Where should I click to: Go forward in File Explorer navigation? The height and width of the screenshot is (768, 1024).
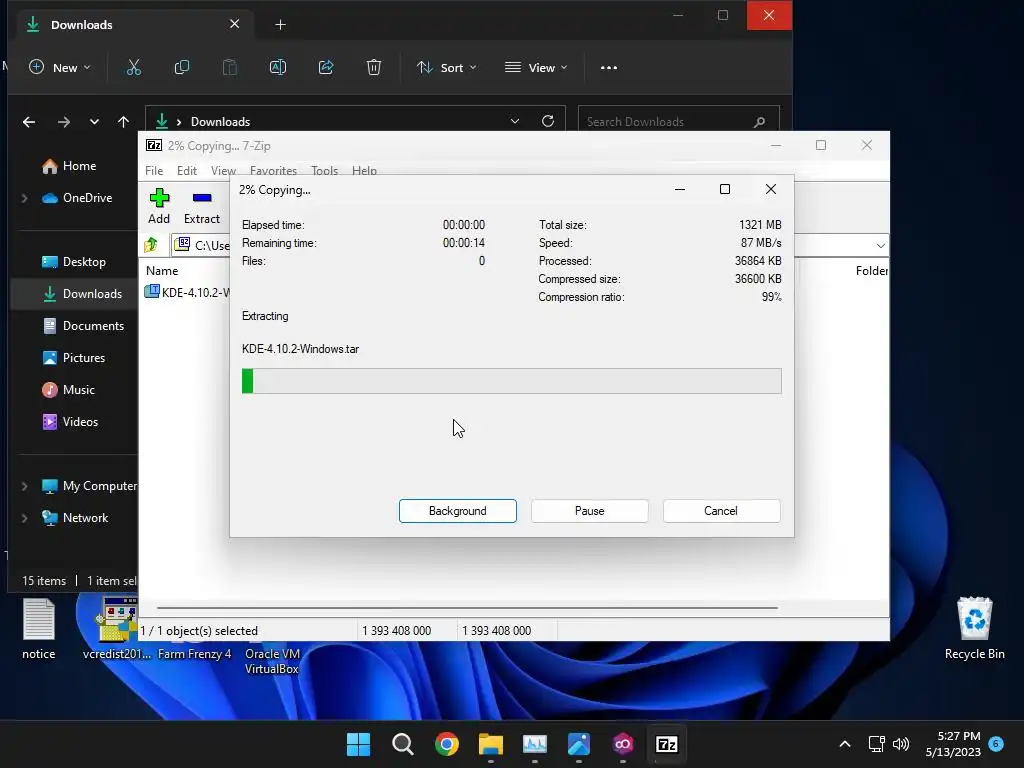pos(63,121)
